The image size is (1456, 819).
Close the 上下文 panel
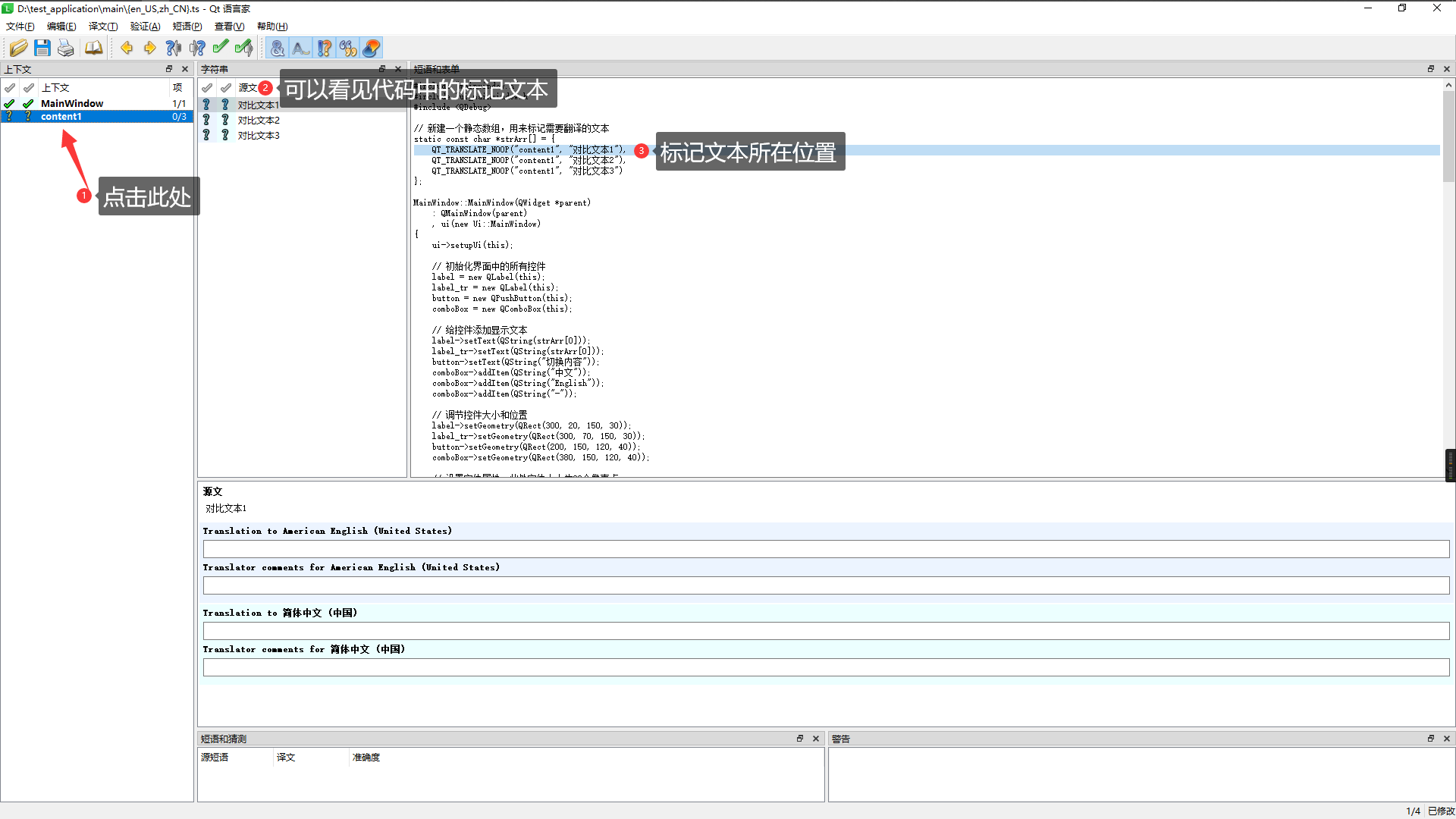point(185,69)
